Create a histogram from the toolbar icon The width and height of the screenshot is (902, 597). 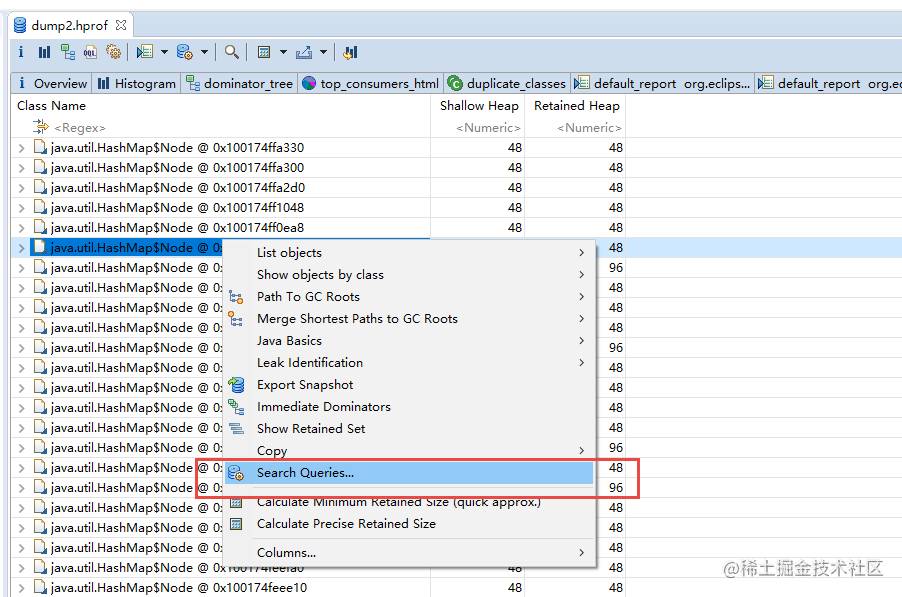pyautogui.click(x=44, y=52)
